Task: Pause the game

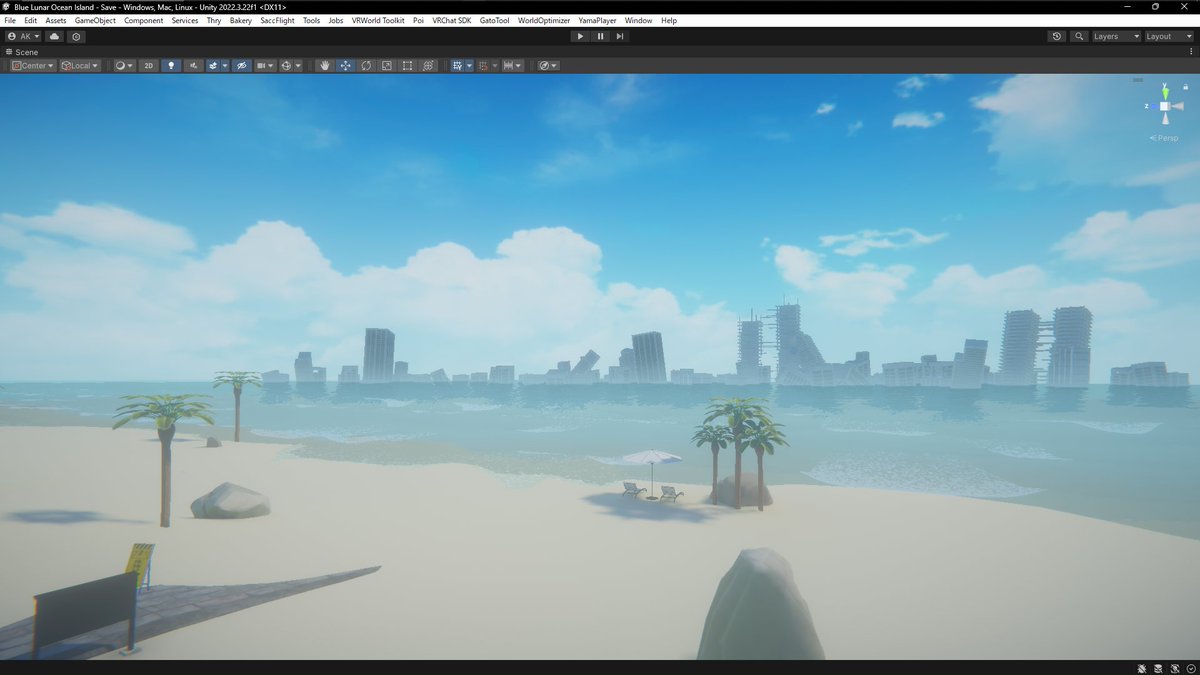Action: point(600,36)
